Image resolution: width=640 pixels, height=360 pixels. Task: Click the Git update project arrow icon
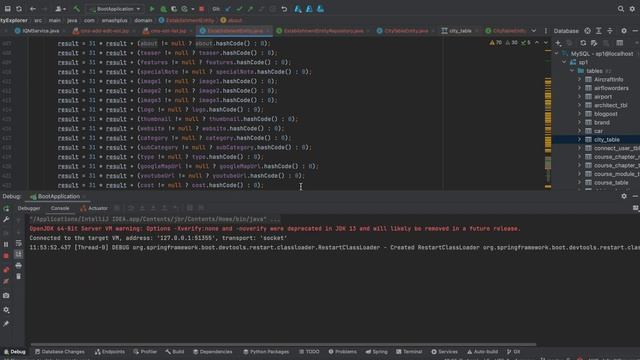click(x=228, y=9)
